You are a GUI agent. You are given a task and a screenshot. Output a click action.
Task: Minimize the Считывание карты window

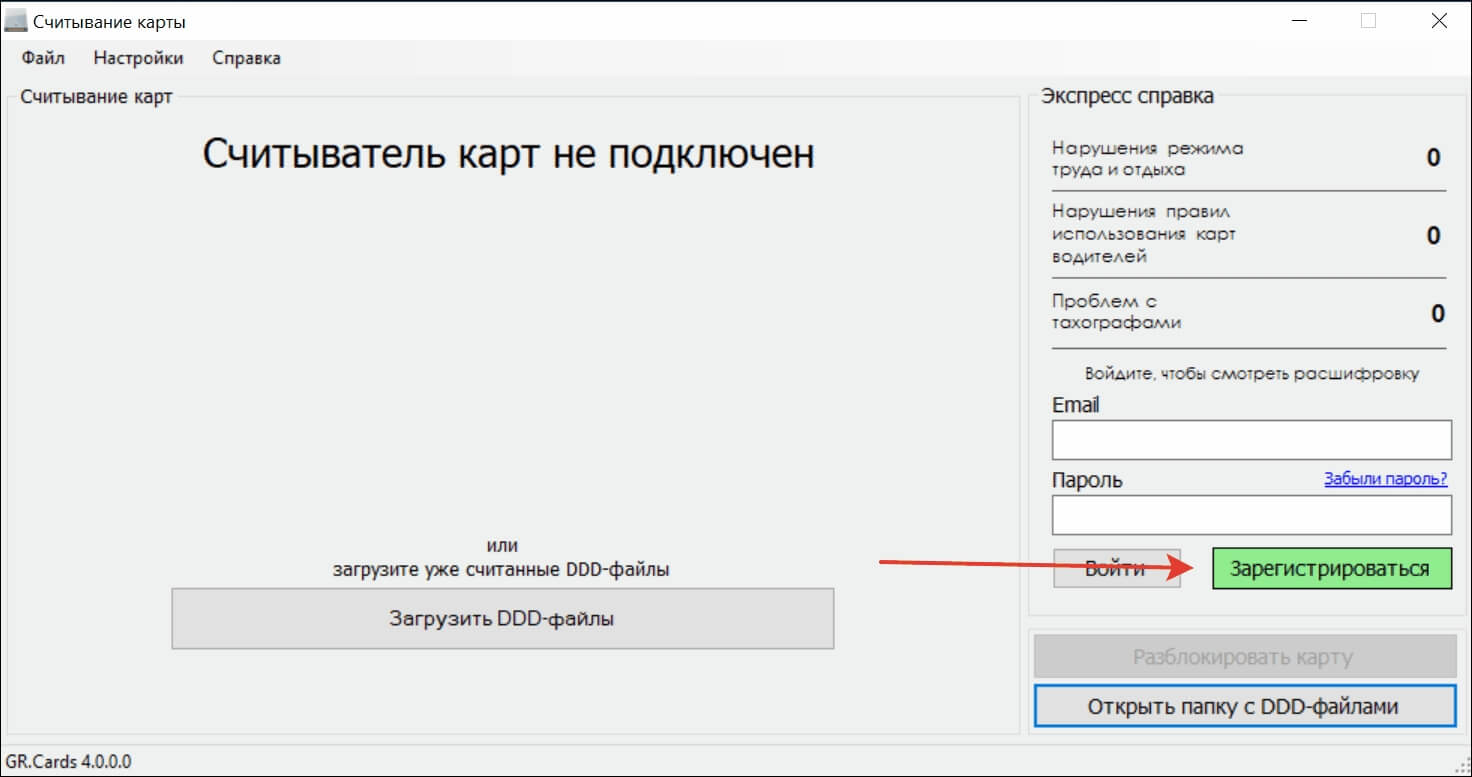point(1297,20)
